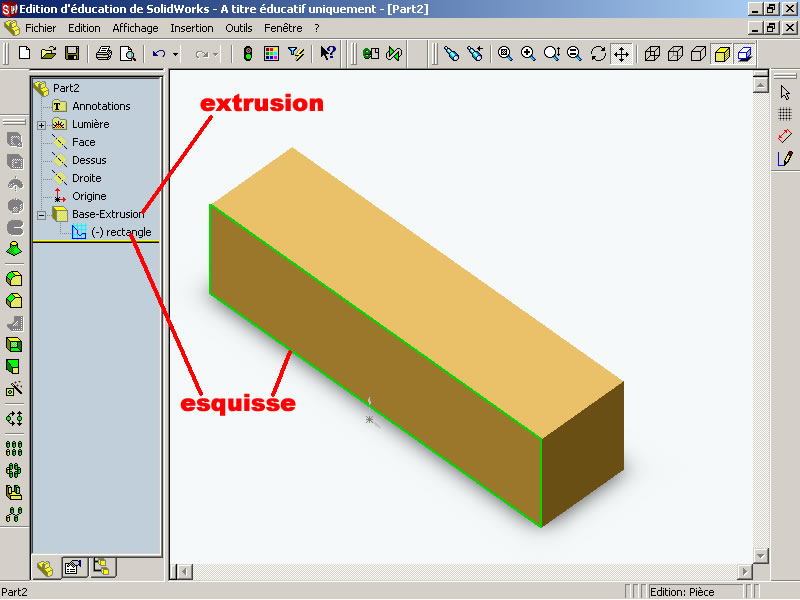The image size is (800, 600).
Task: Activate the What's This help pointer
Action: coord(327,54)
